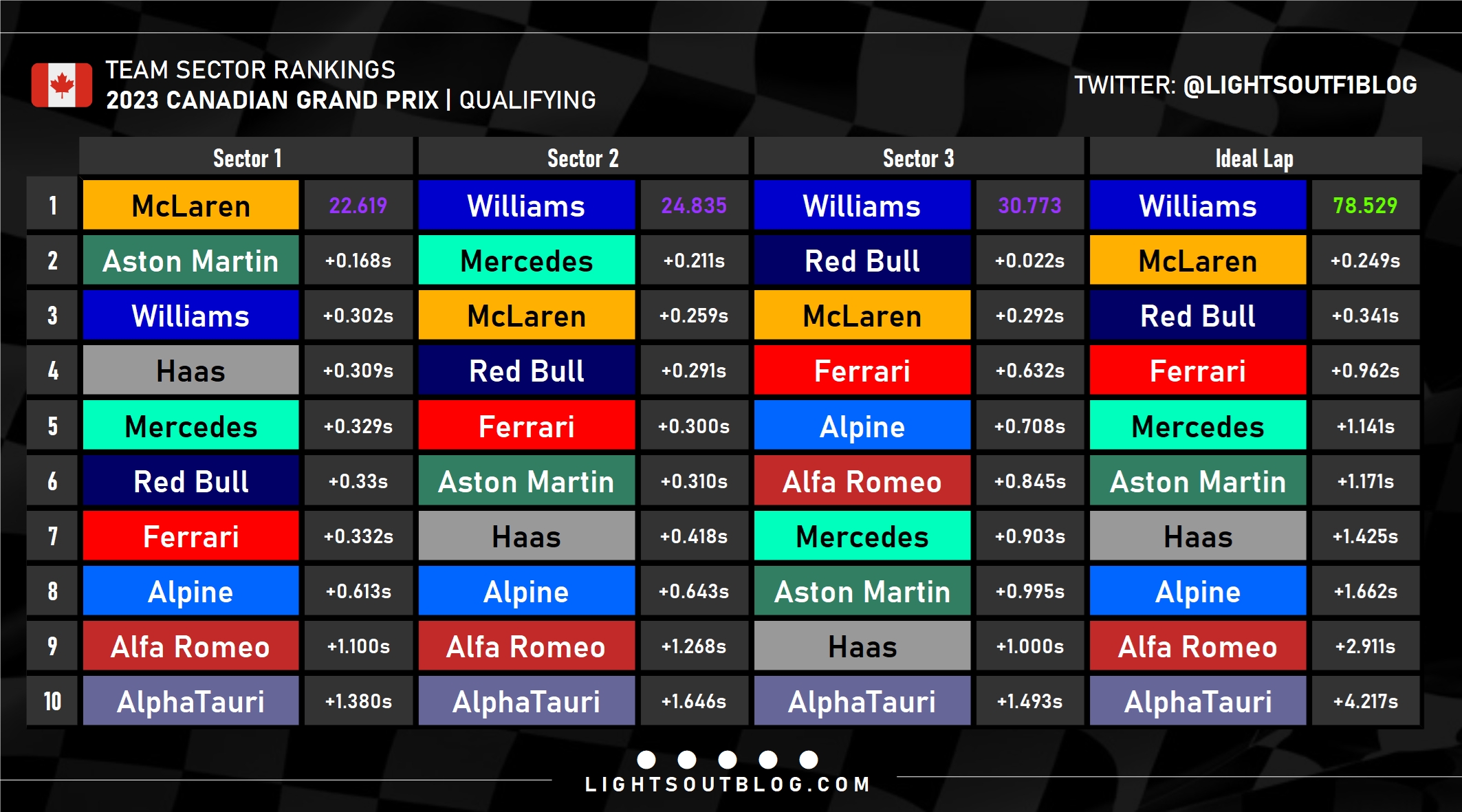Select the Sector 1 column header

pyautogui.click(x=247, y=158)
